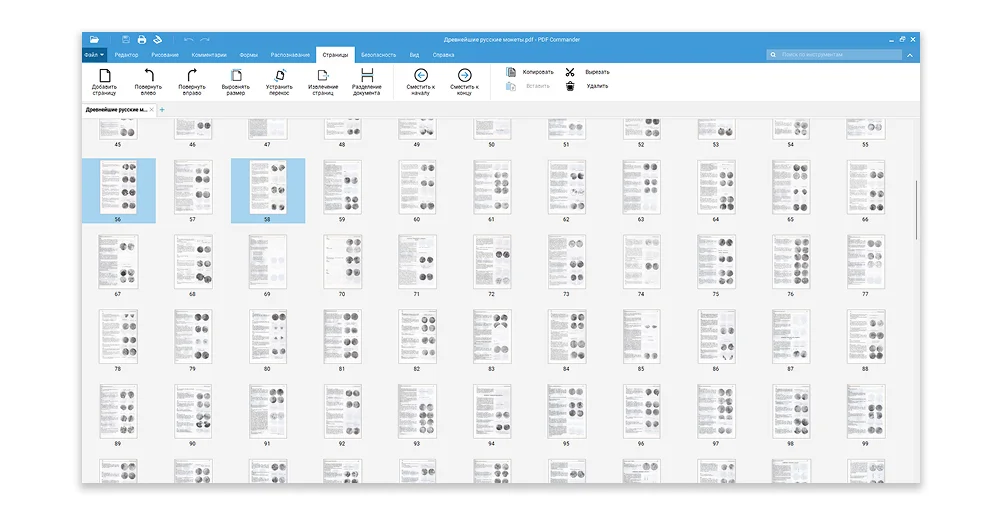Move pages to end with Сместить к концу
1000x516 pixels.
click(x=464, y=82)
